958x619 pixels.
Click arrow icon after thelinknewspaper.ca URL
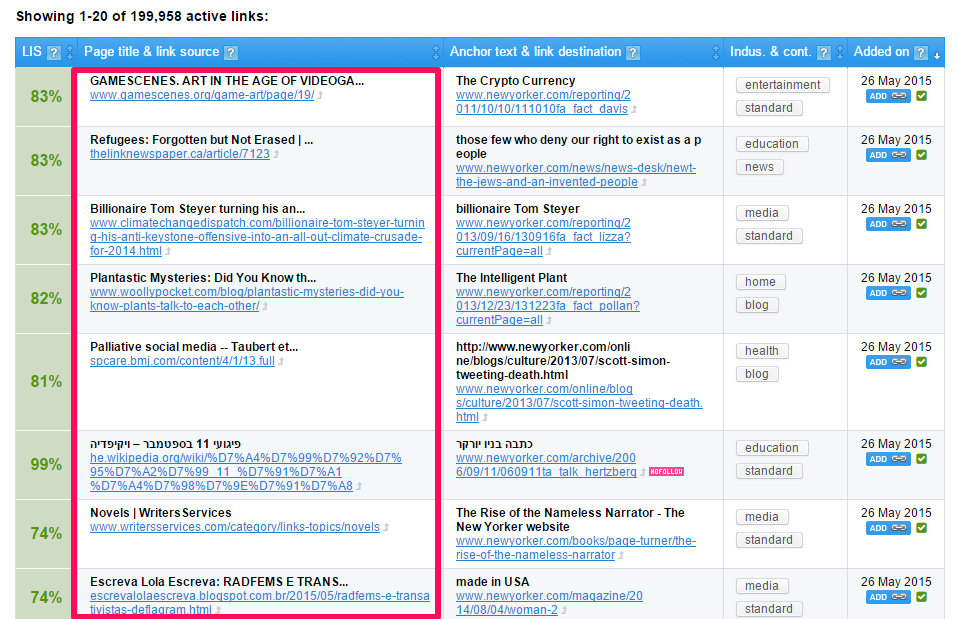click(276, 155)
